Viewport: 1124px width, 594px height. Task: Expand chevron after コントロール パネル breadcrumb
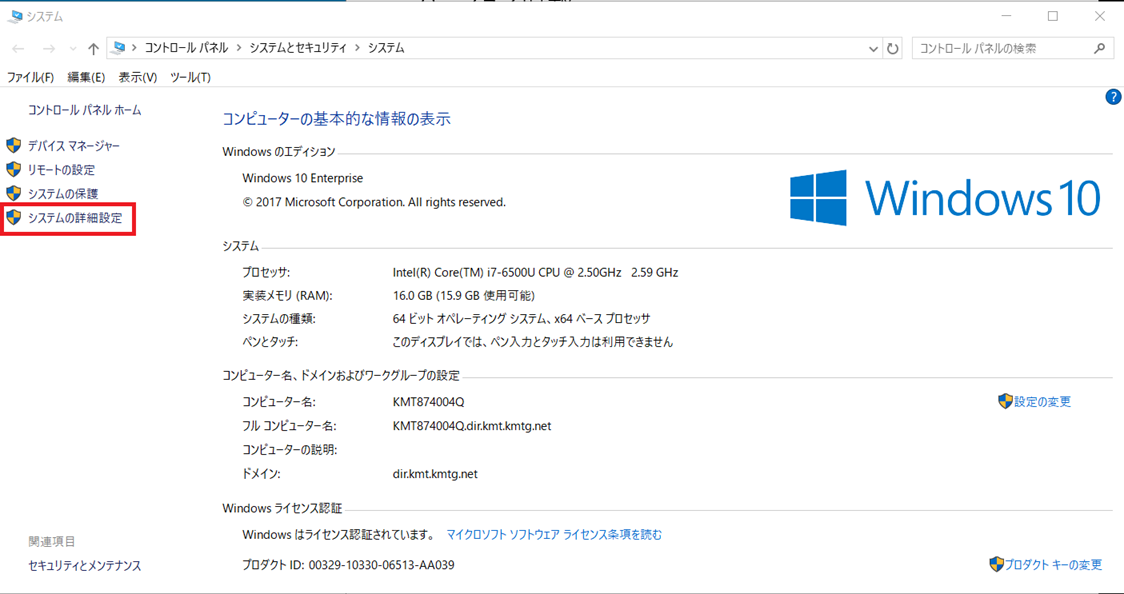(239, 49)
